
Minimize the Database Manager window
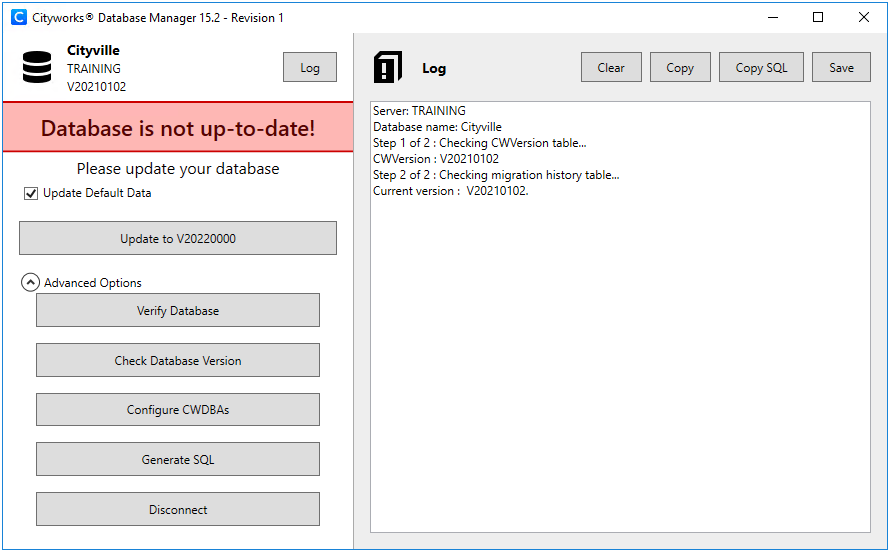pos(772,17)
